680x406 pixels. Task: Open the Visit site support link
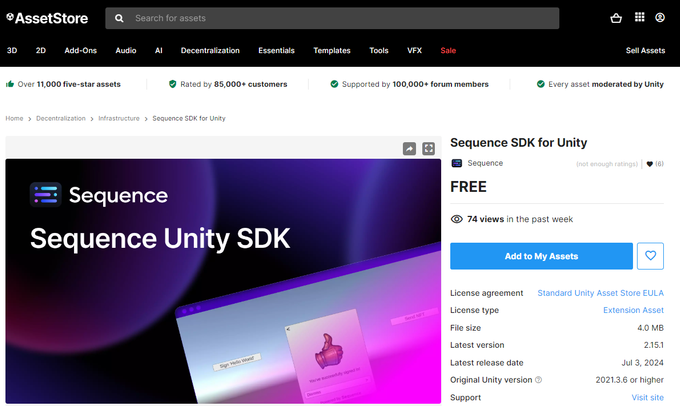pos(647,397)
